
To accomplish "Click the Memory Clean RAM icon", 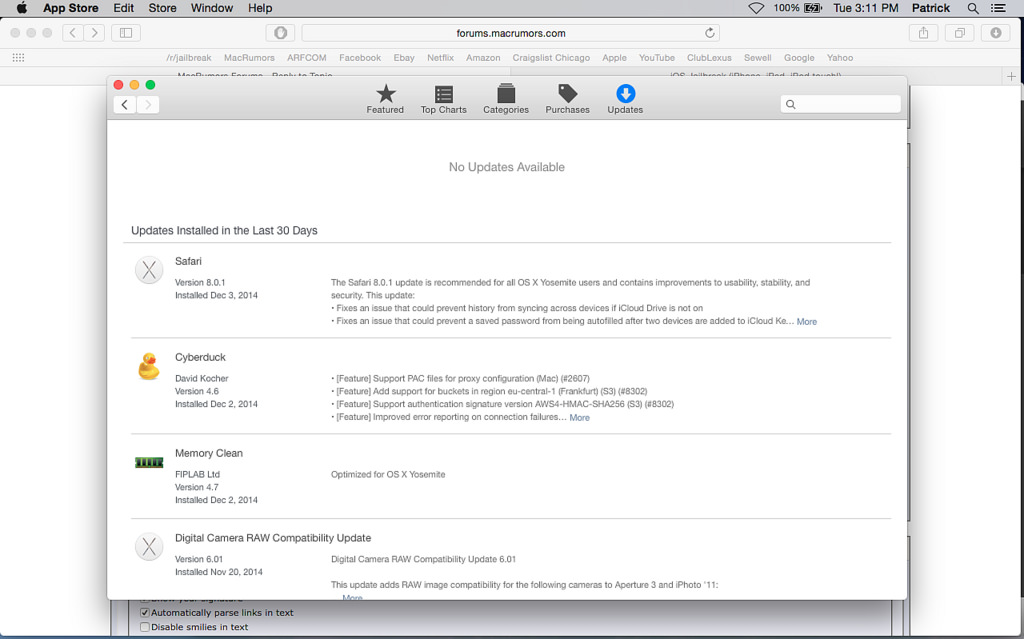I will [x=149, y=463].
